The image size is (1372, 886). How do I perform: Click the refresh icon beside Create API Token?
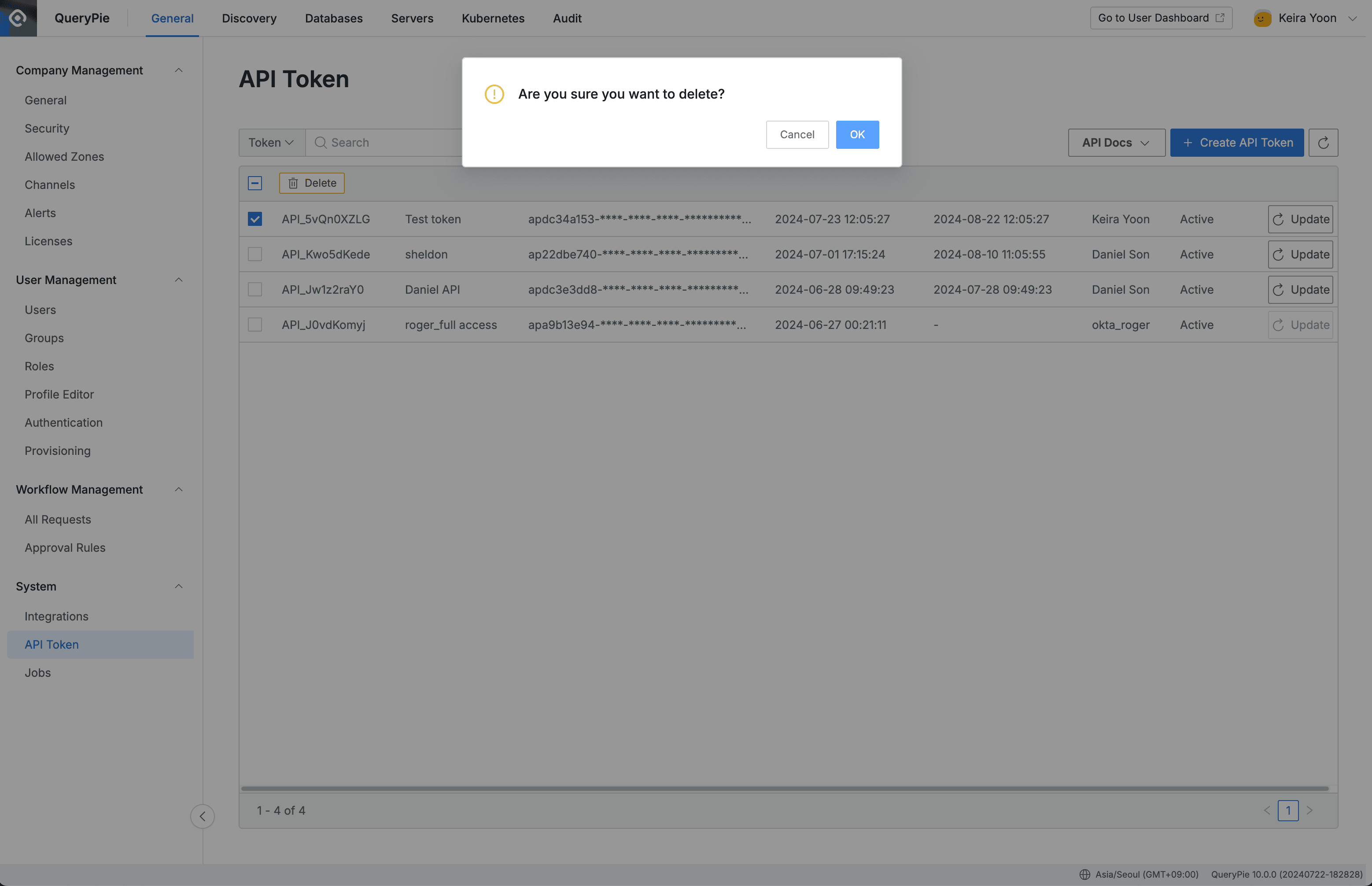(1324, 142)
